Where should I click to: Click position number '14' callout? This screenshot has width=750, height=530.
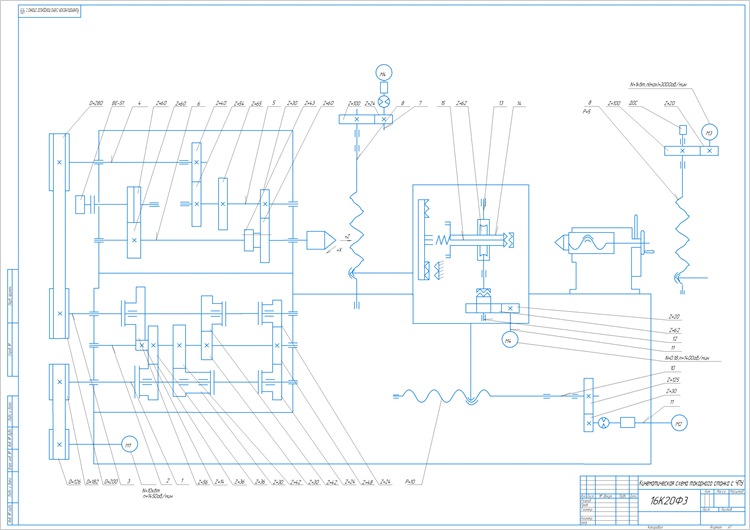(519, 103)
